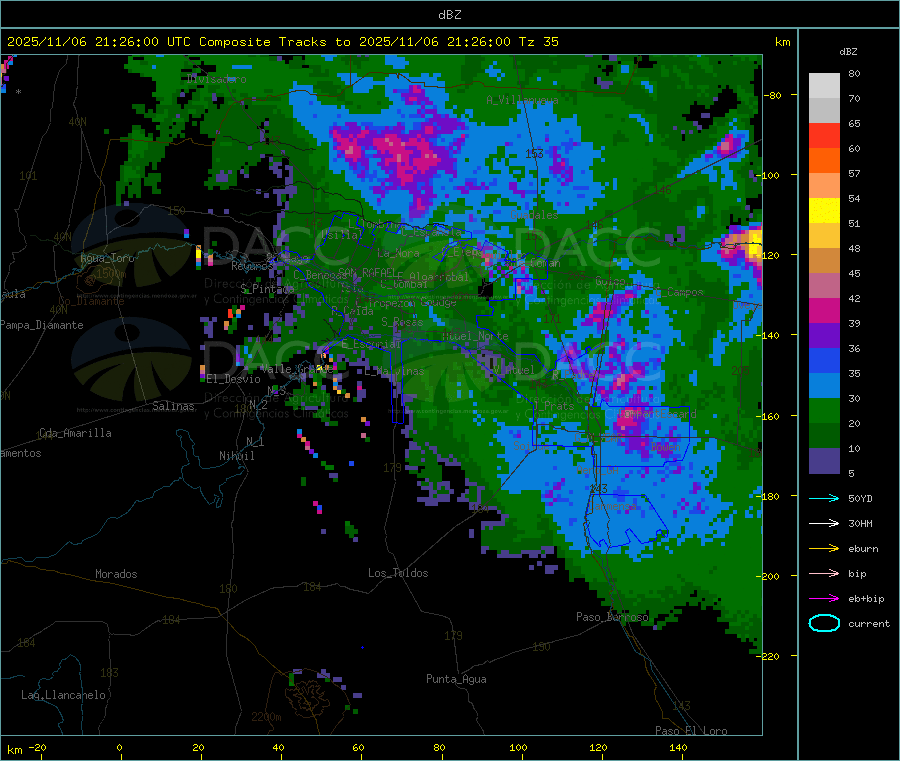Click the 'current' legend label
The image size is (900, 761).
[x=869, y=623]
